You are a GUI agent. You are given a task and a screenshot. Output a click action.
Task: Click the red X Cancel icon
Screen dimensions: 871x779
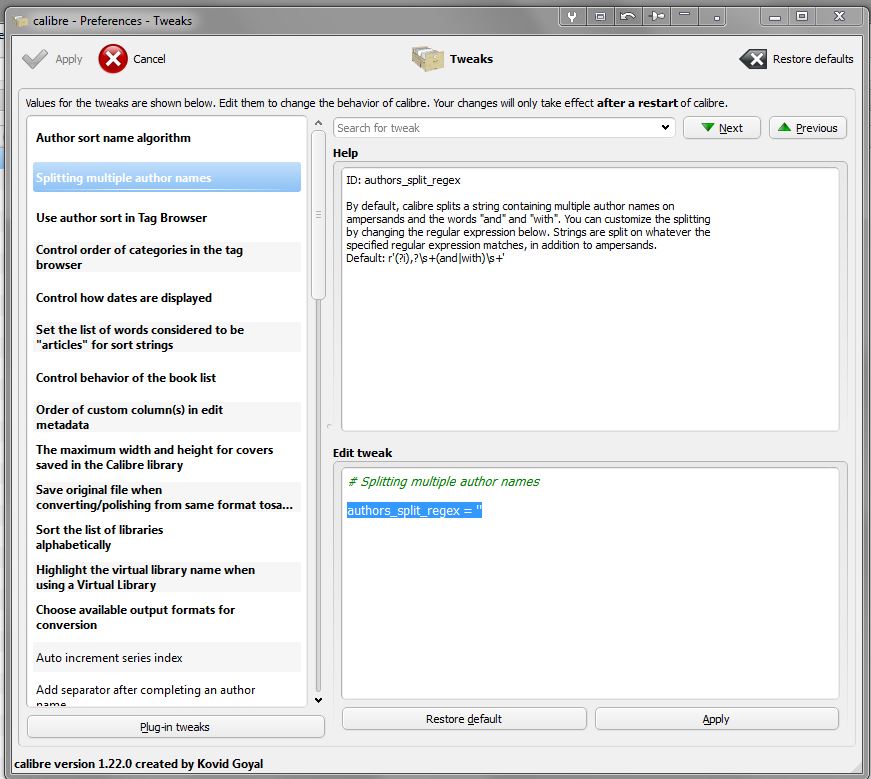point(113,59)
